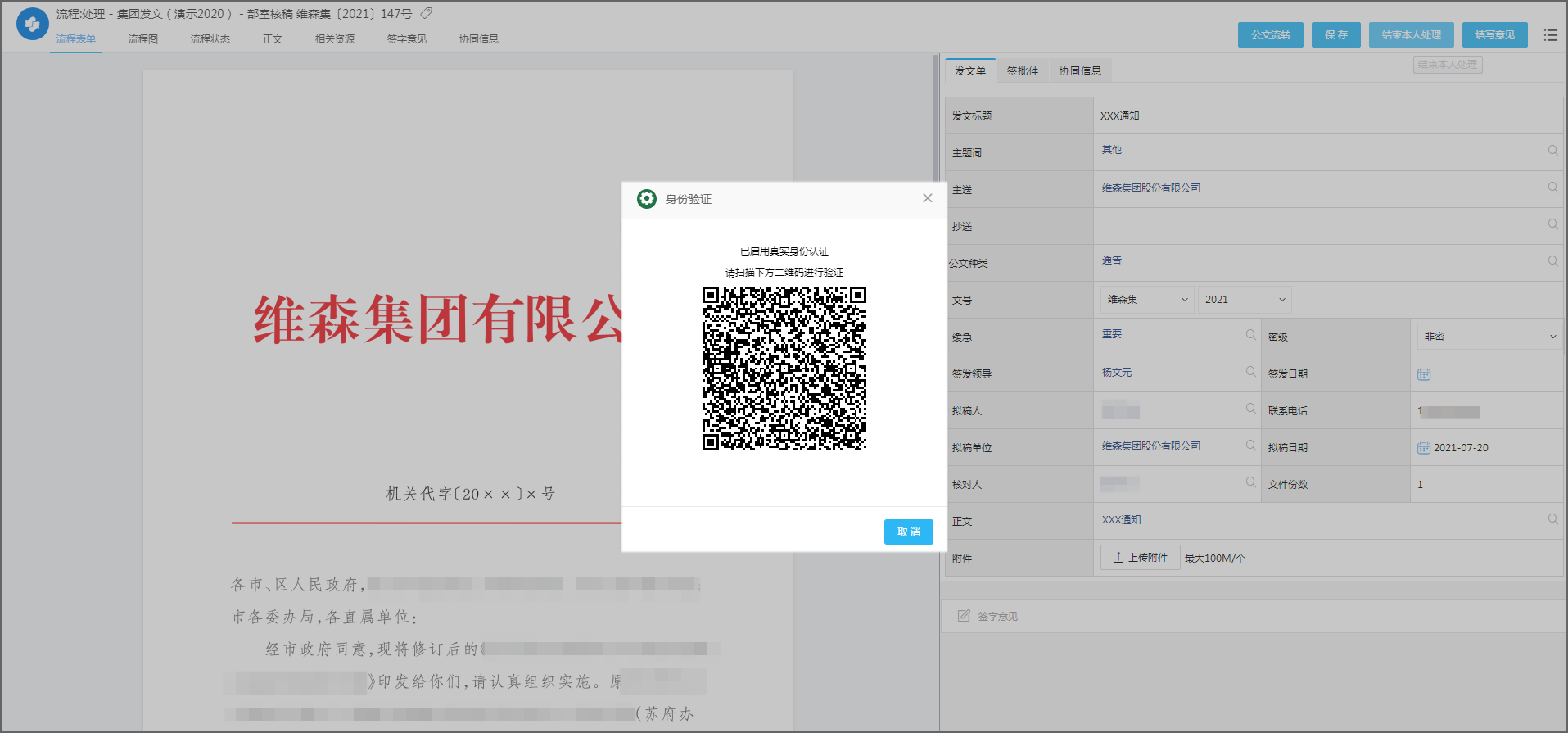
Task: Click the 身份验证 dialog logo icon
Action: pyautogui.click(x=647, y=199)
